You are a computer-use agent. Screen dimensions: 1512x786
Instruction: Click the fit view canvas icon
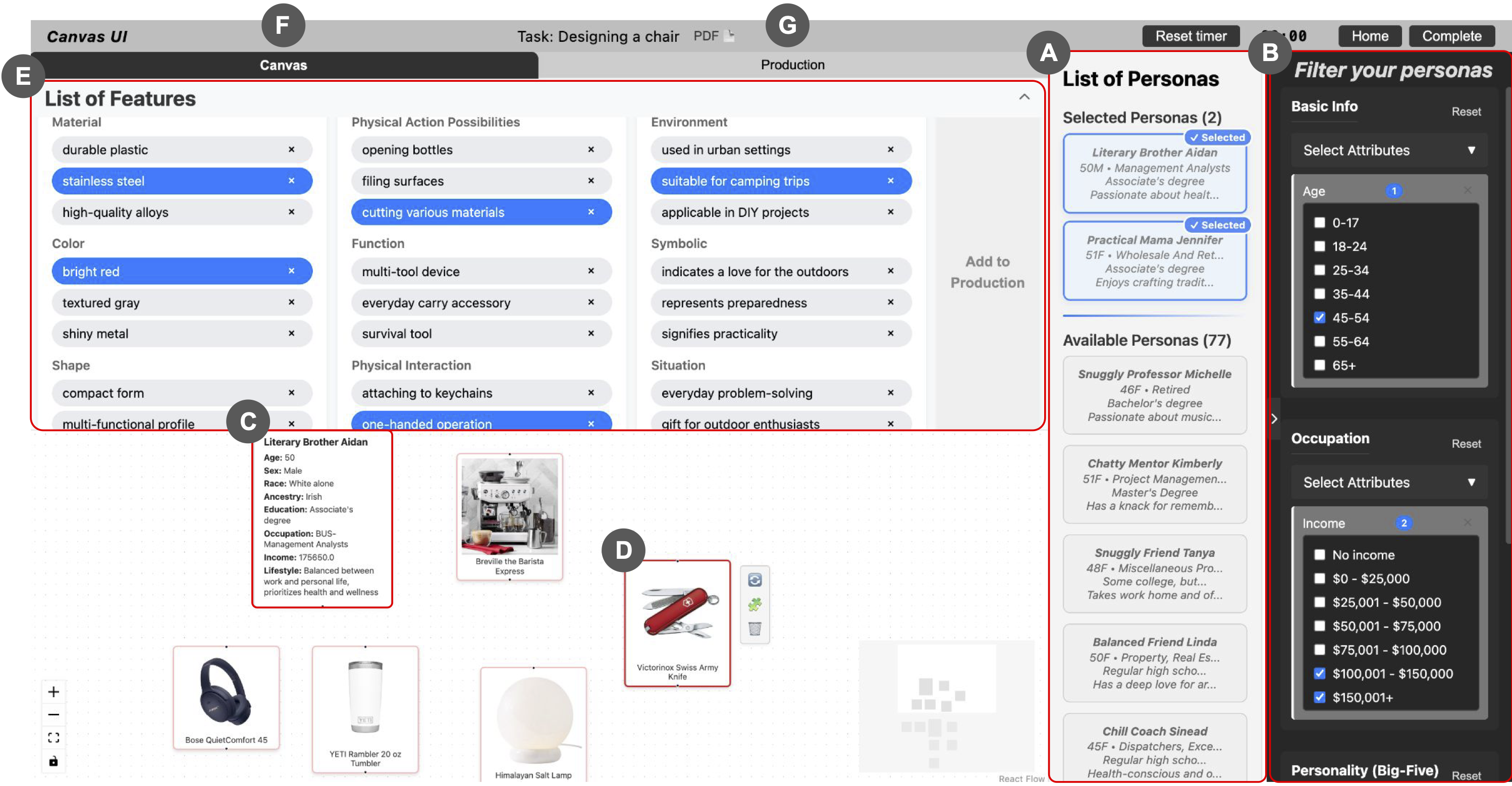[53, 738]
